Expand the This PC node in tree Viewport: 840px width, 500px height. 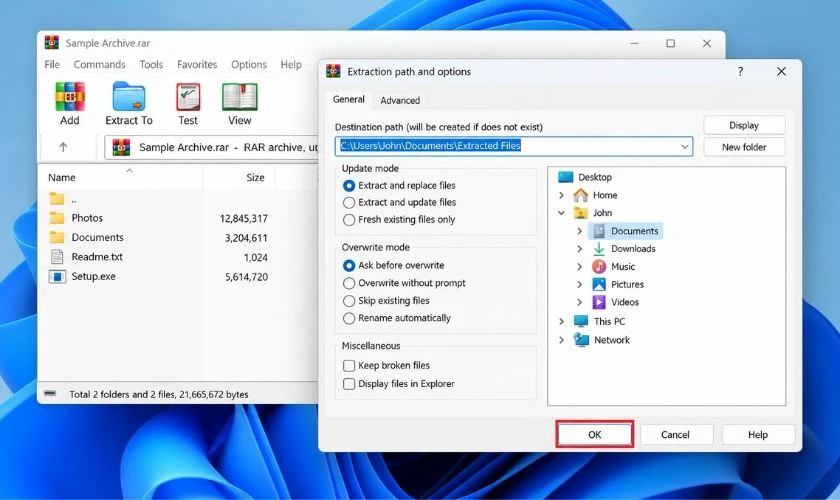coord(561,321)
